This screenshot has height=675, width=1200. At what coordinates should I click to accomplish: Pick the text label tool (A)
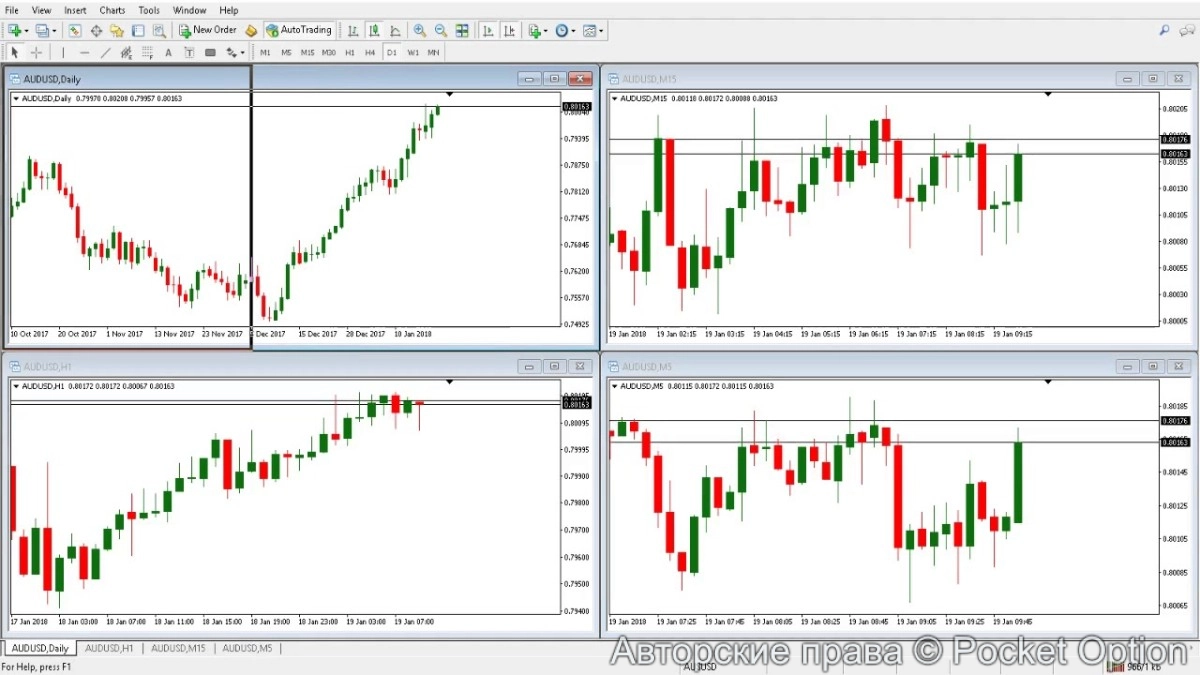coord(168,52)
